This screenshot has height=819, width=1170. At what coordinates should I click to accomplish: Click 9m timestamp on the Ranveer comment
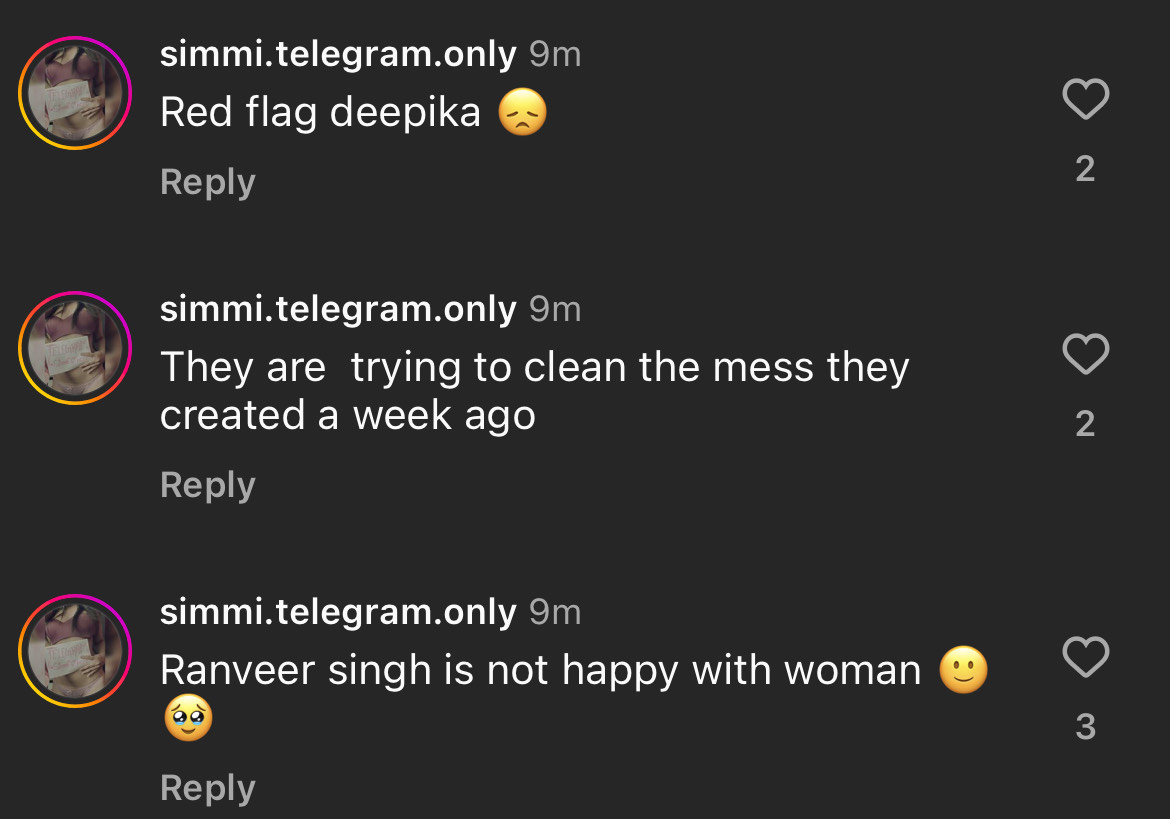point(555,612)
